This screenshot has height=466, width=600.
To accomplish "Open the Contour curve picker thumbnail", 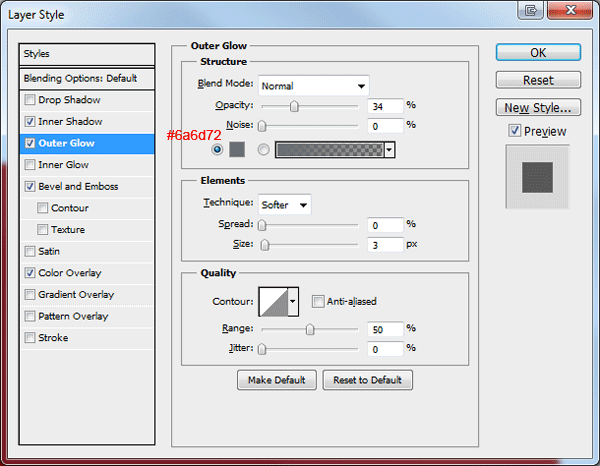I will coord(274,301).
